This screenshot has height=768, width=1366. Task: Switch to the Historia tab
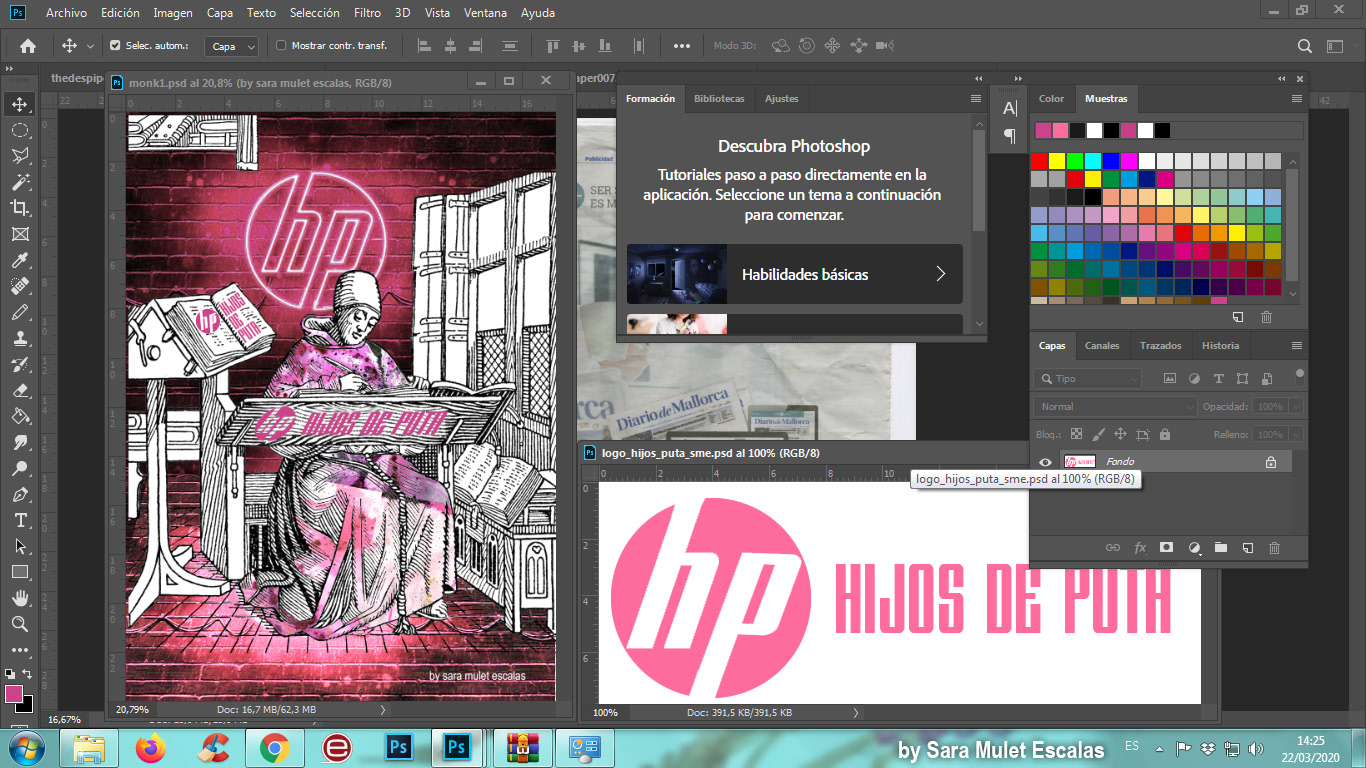pos(1220,346)
